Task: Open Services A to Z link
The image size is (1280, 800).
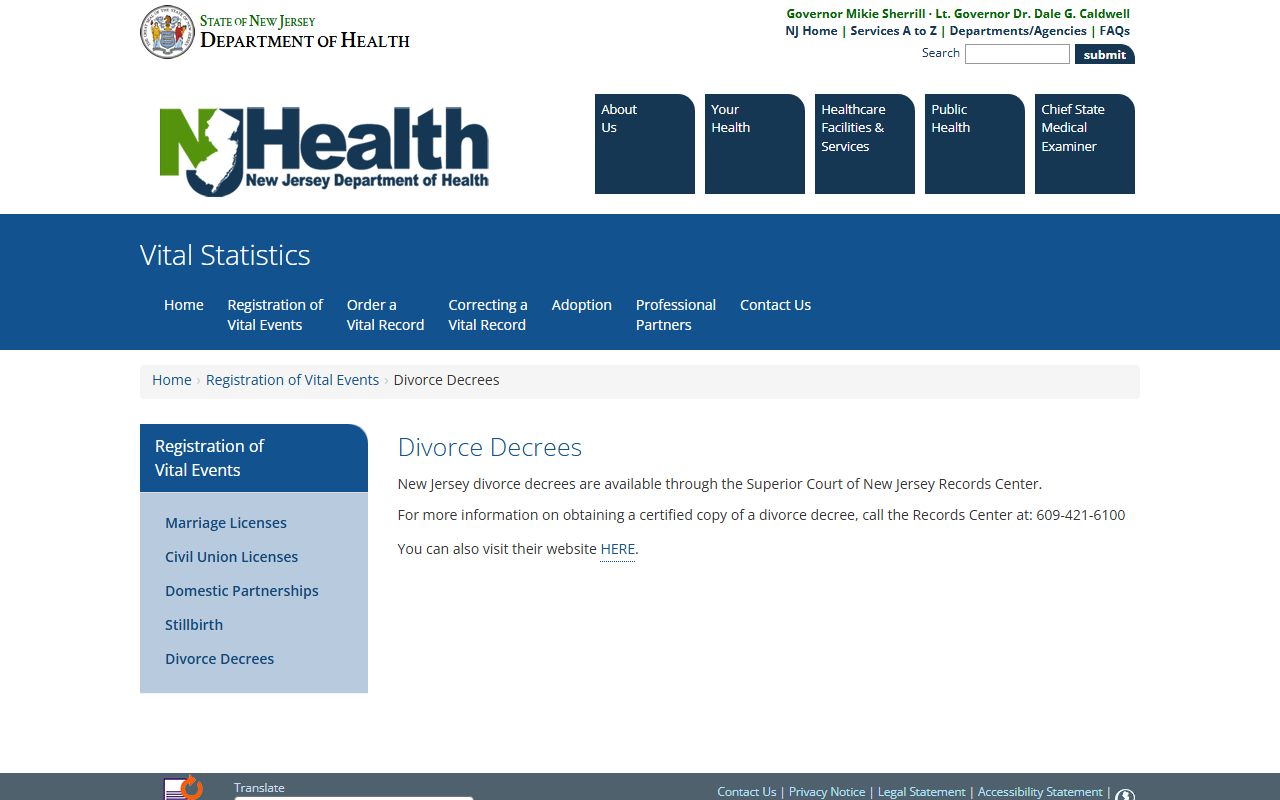Action: pyautogui.click(x=893, y=31)
